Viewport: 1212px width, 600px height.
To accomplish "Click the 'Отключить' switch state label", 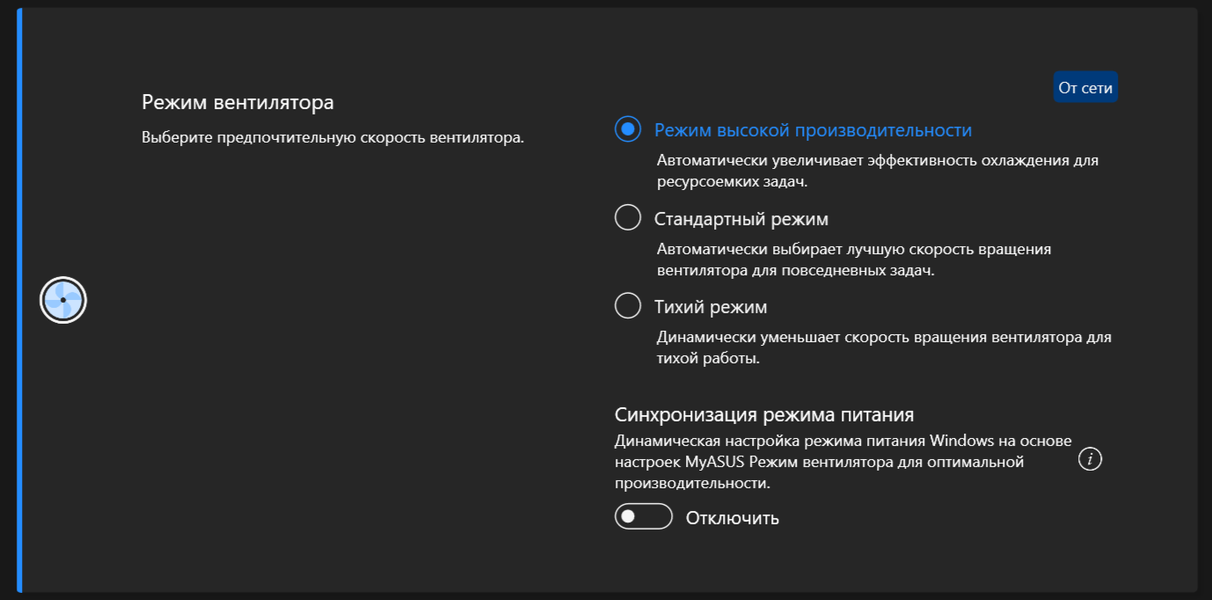I will tap(732, 518).
